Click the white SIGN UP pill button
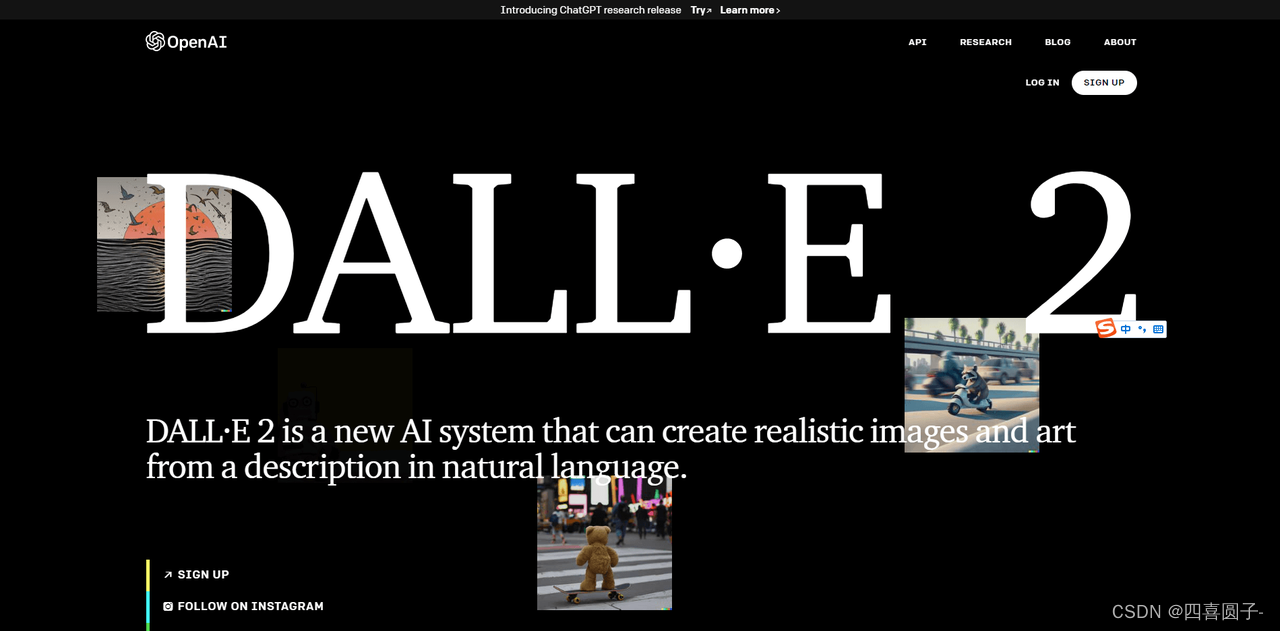The height and width of the screenshot is (631, 1280). click(1104, 83)
